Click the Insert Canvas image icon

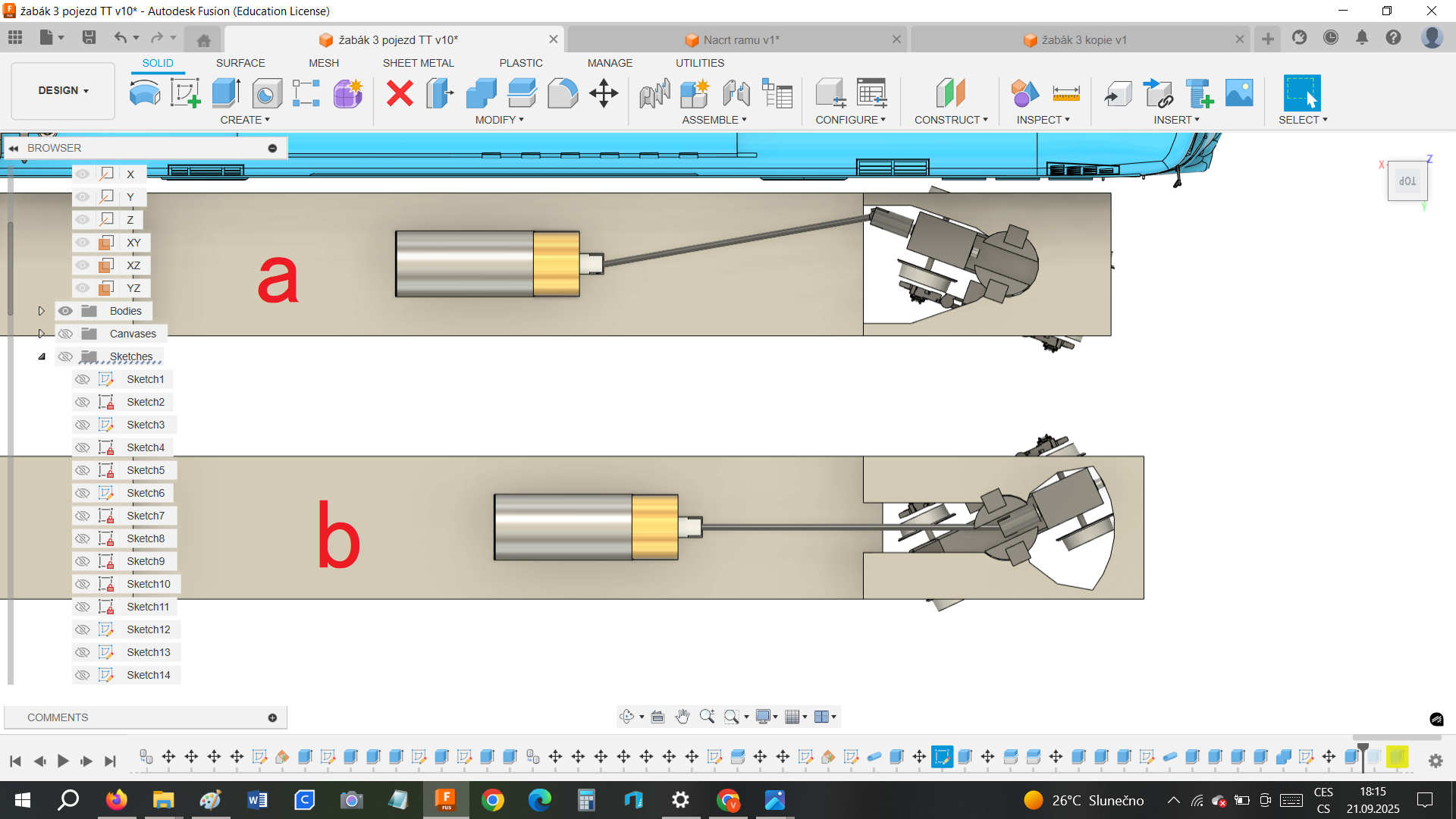coord(1239,93)
